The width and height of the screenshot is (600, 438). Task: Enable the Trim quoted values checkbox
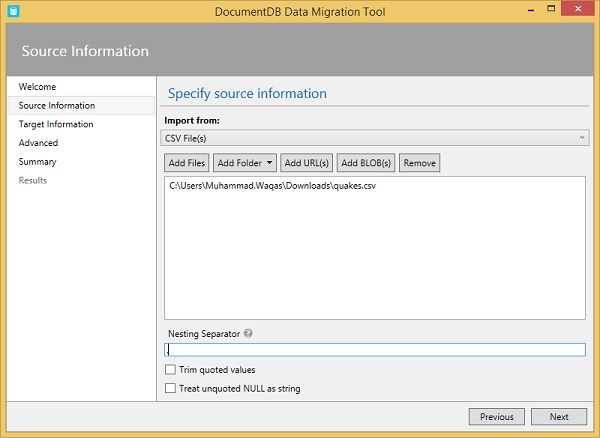(171, 370)
